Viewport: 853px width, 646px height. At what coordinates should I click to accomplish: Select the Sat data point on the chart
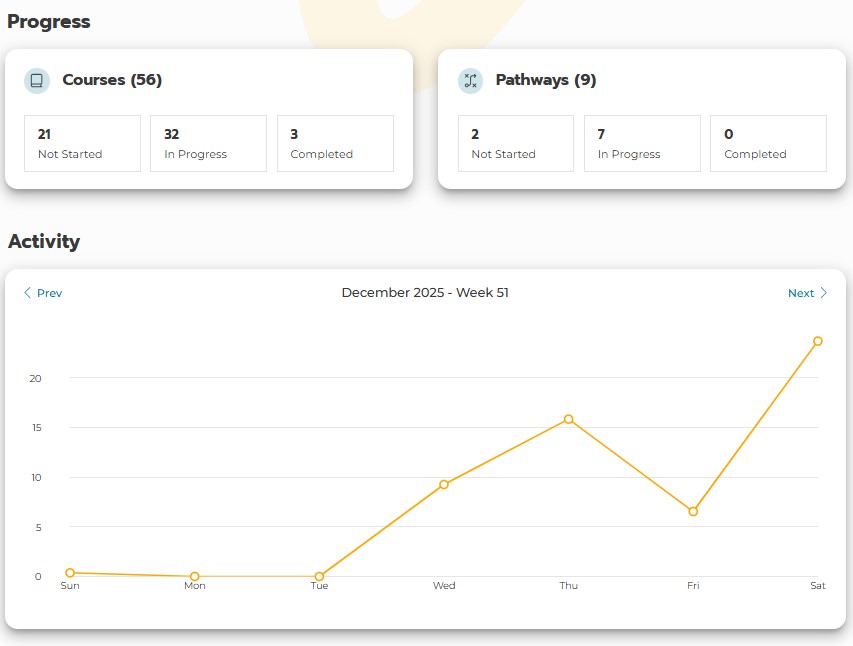point(818,342)
